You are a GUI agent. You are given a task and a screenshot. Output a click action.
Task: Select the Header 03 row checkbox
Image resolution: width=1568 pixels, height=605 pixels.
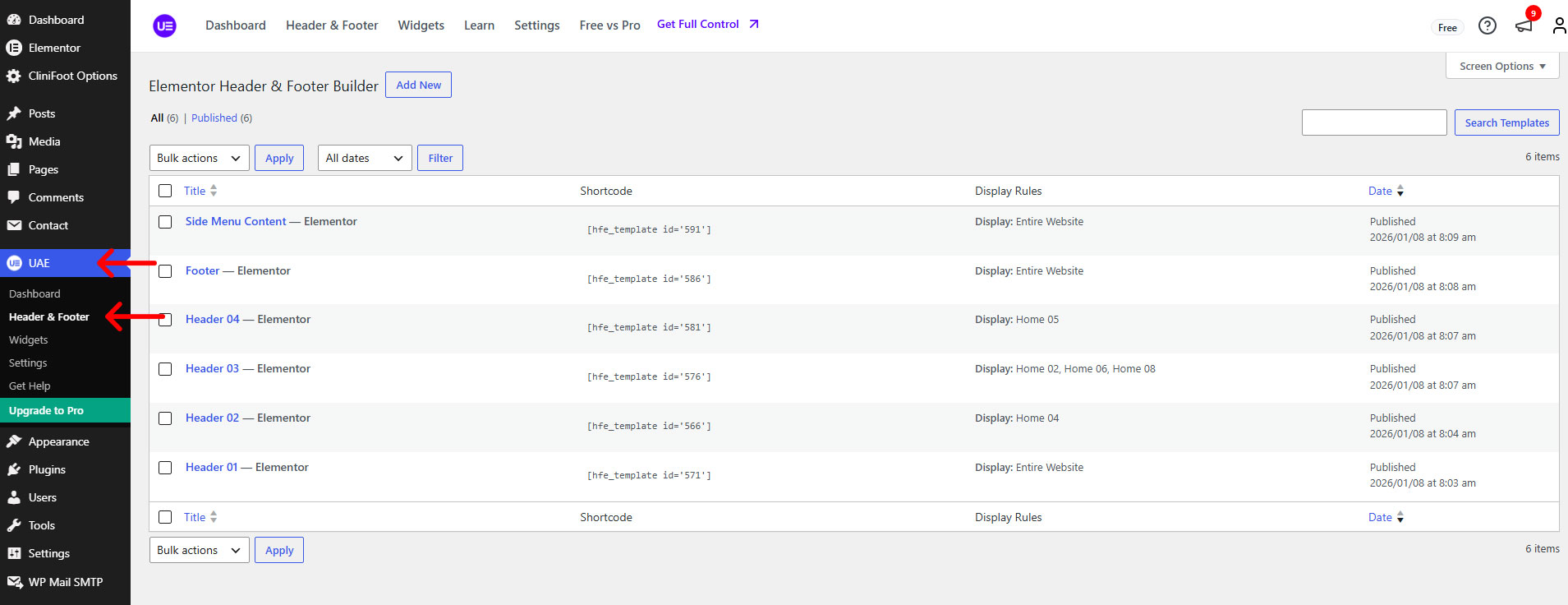(165, 369)
